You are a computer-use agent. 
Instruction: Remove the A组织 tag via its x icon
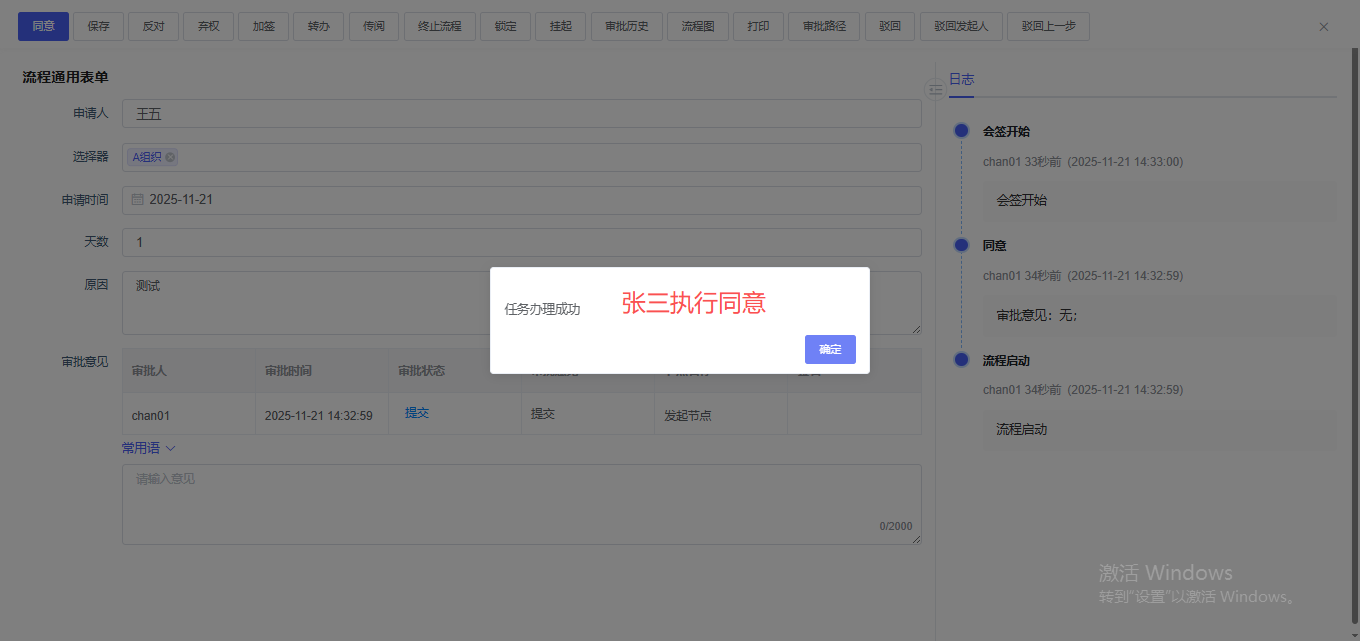pos(170,157)
